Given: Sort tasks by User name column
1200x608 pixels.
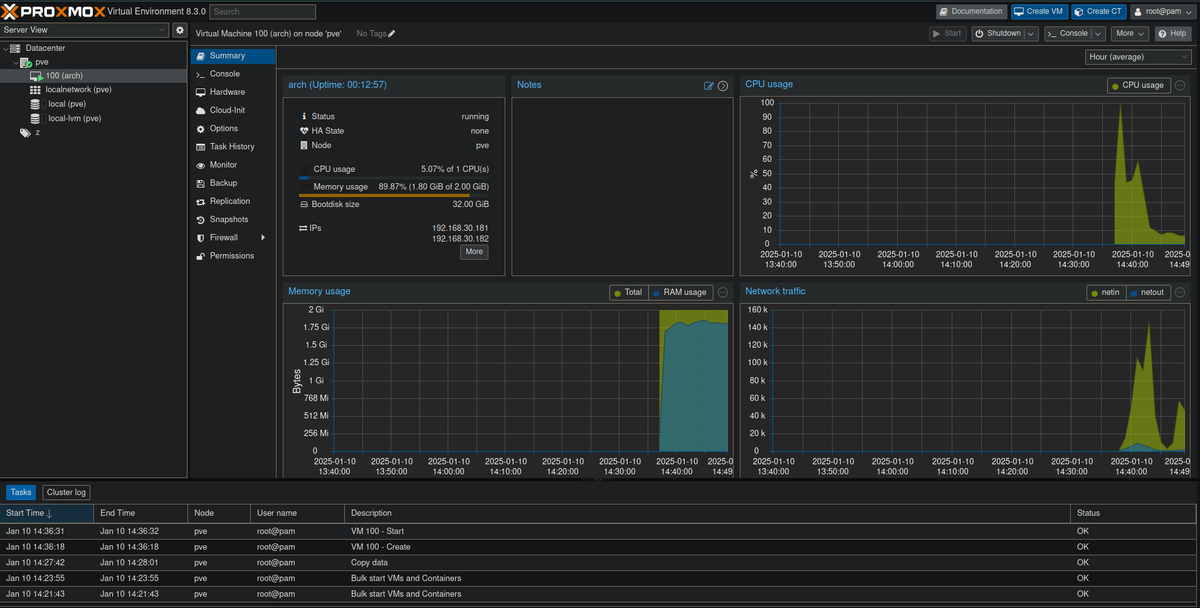Looking at the screenshot, I should click(x=298, y=513).
